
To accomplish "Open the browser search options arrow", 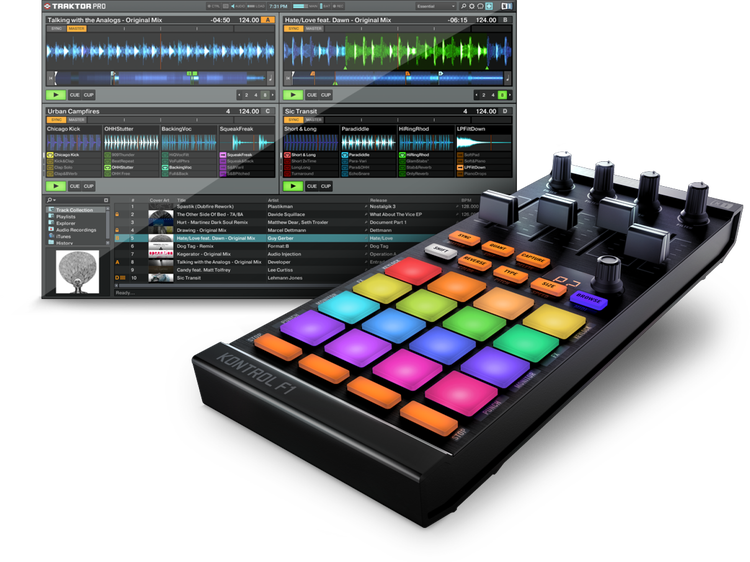I will [x=55, y=200].
